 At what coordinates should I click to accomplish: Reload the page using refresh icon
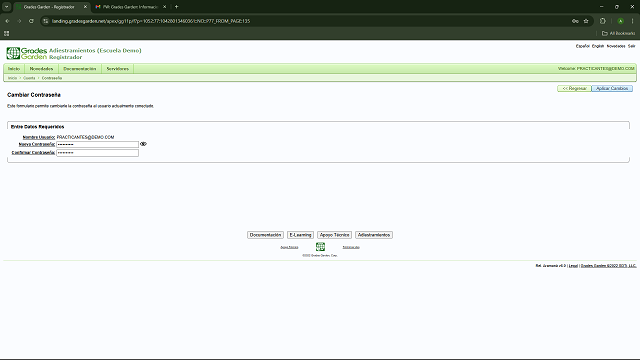click(x=31, y=21)
